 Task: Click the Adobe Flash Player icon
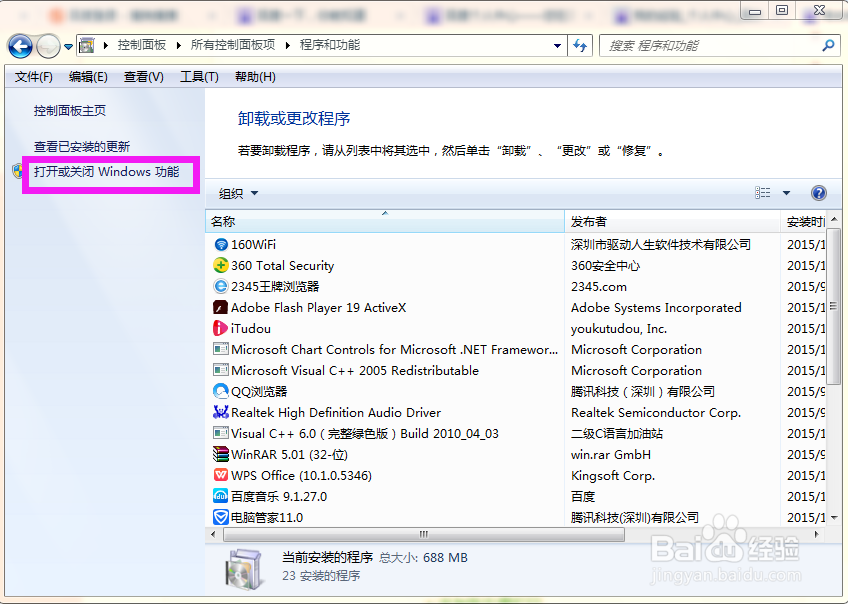pos(221,308)
